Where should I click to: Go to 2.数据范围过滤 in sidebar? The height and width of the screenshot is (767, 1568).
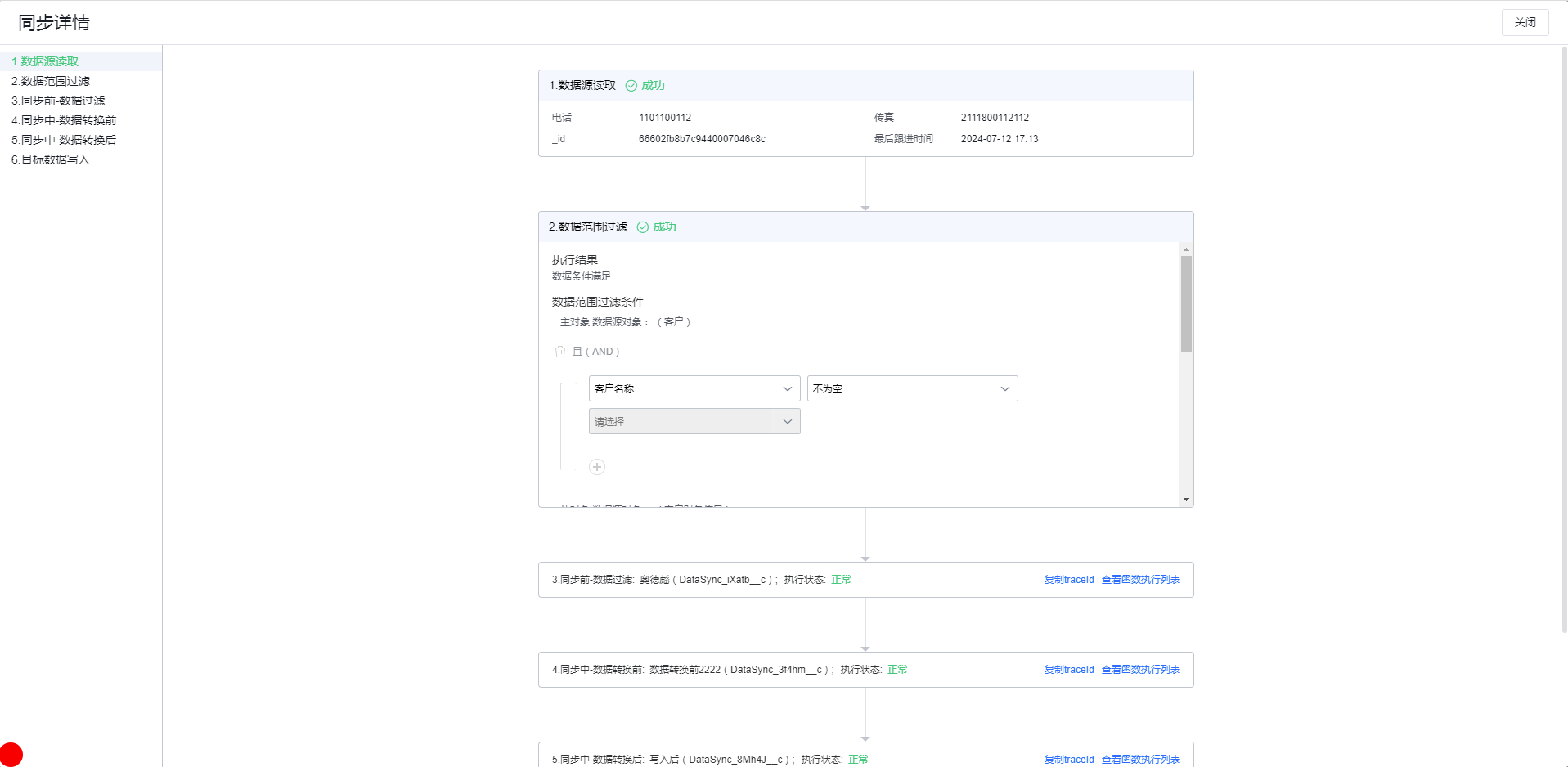pos(51,81)
